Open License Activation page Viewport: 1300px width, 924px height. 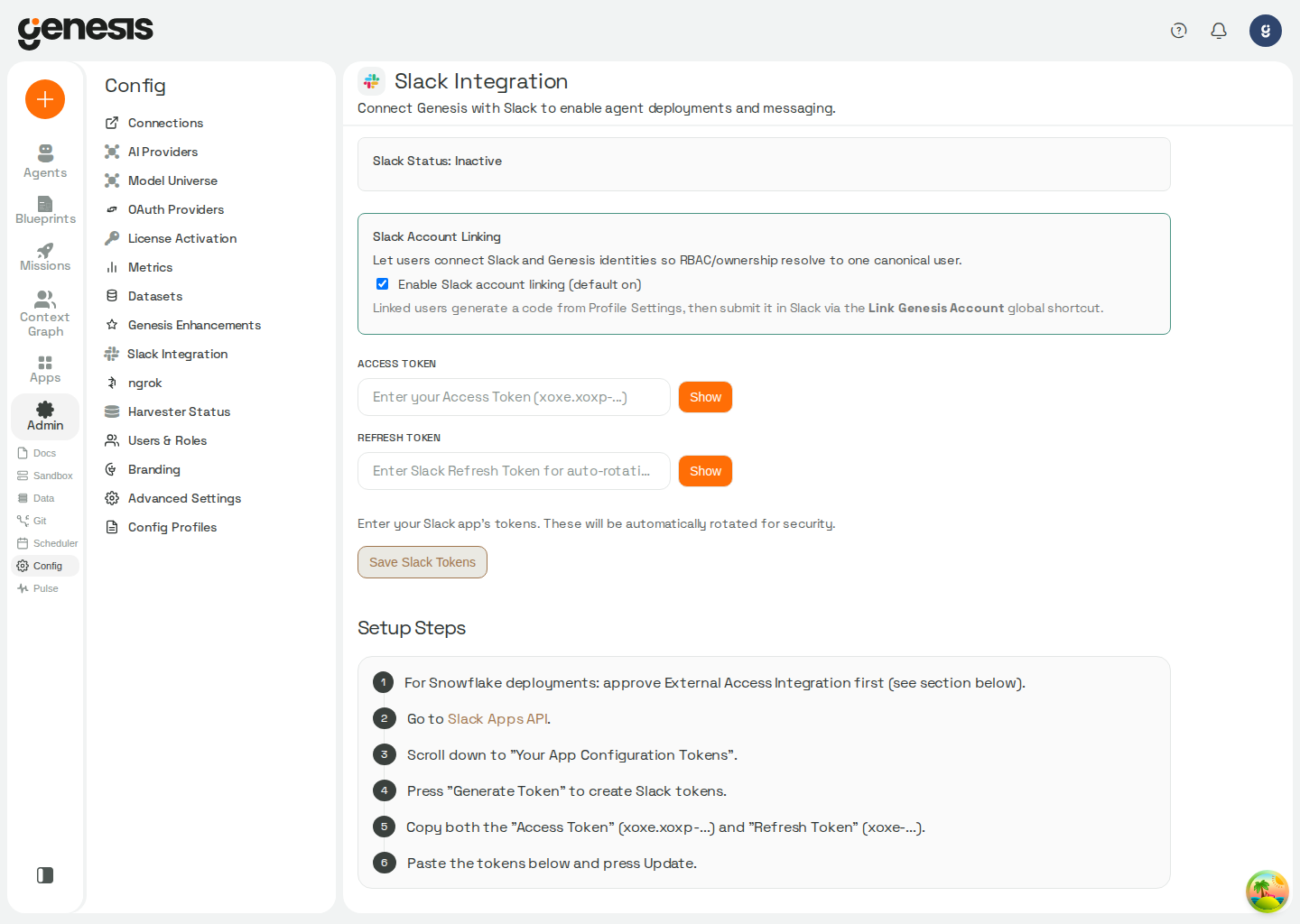coord(171,238)
